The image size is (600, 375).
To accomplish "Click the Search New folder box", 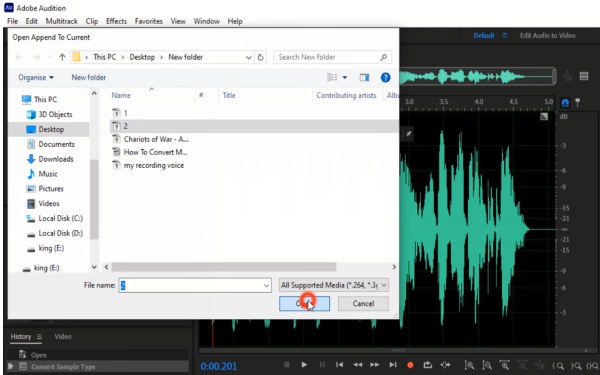I will pos(332,57).
